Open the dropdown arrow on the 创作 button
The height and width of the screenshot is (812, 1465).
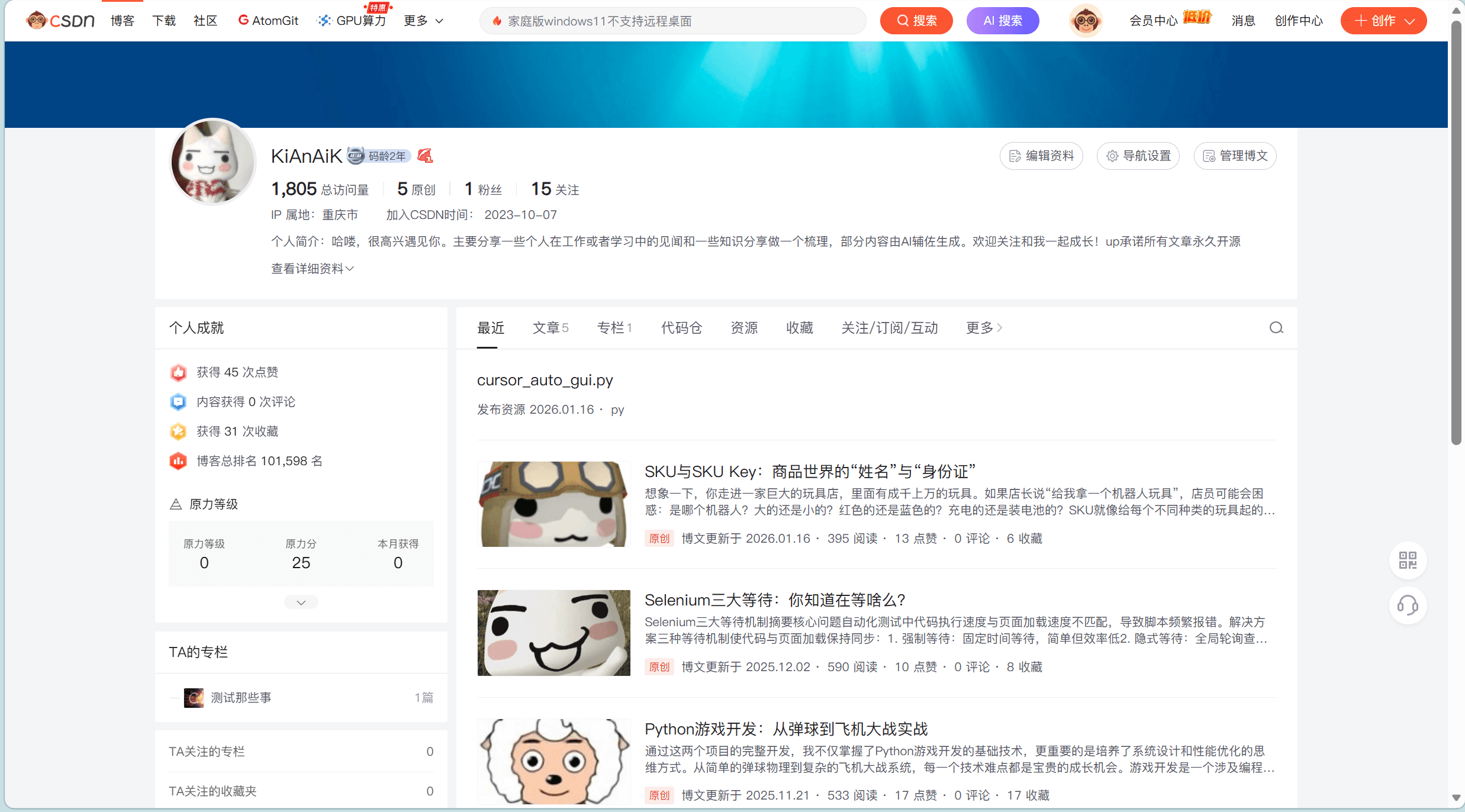click(1410, 21)
